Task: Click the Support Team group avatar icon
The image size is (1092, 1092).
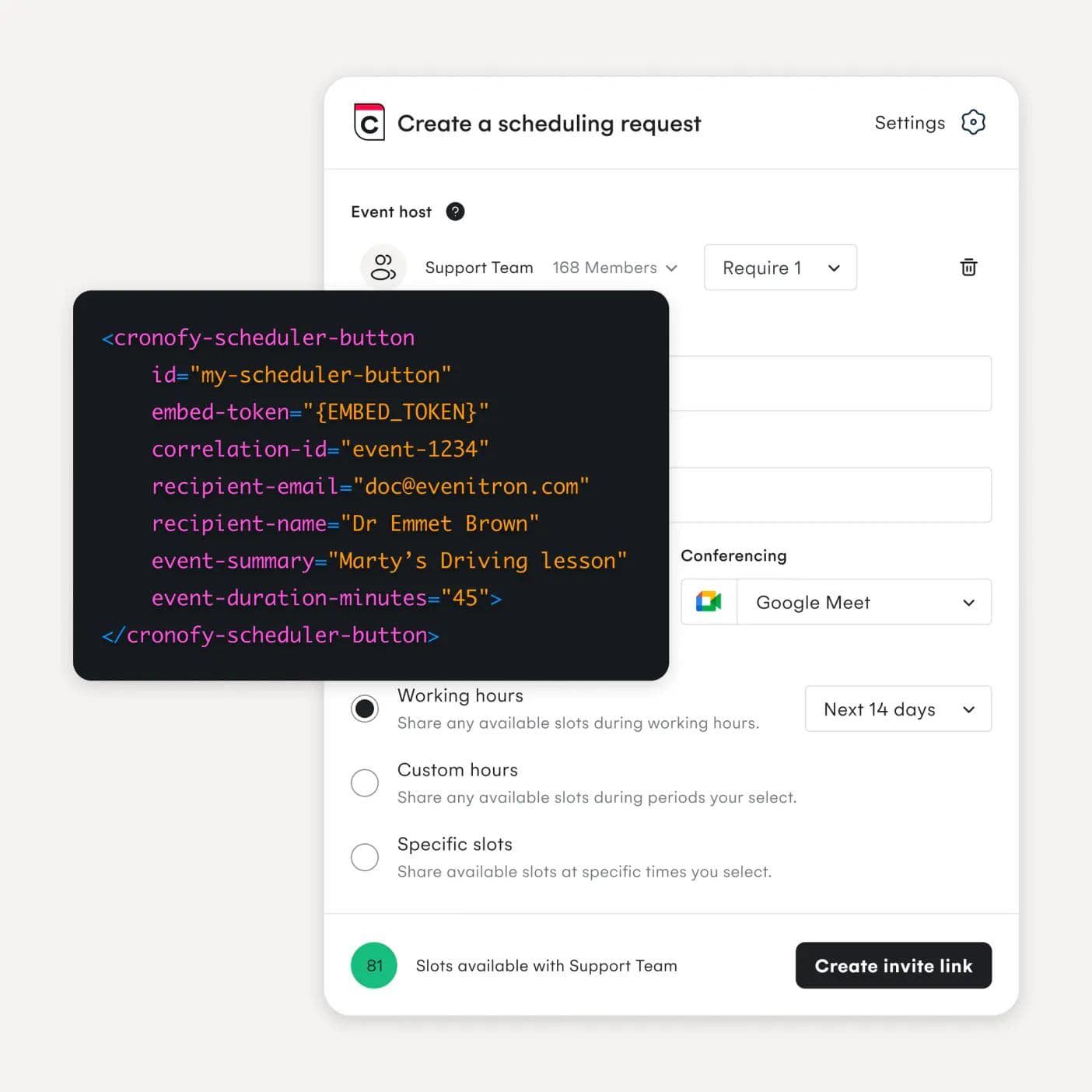Action: pyautogui.click(x=383, y=268)
